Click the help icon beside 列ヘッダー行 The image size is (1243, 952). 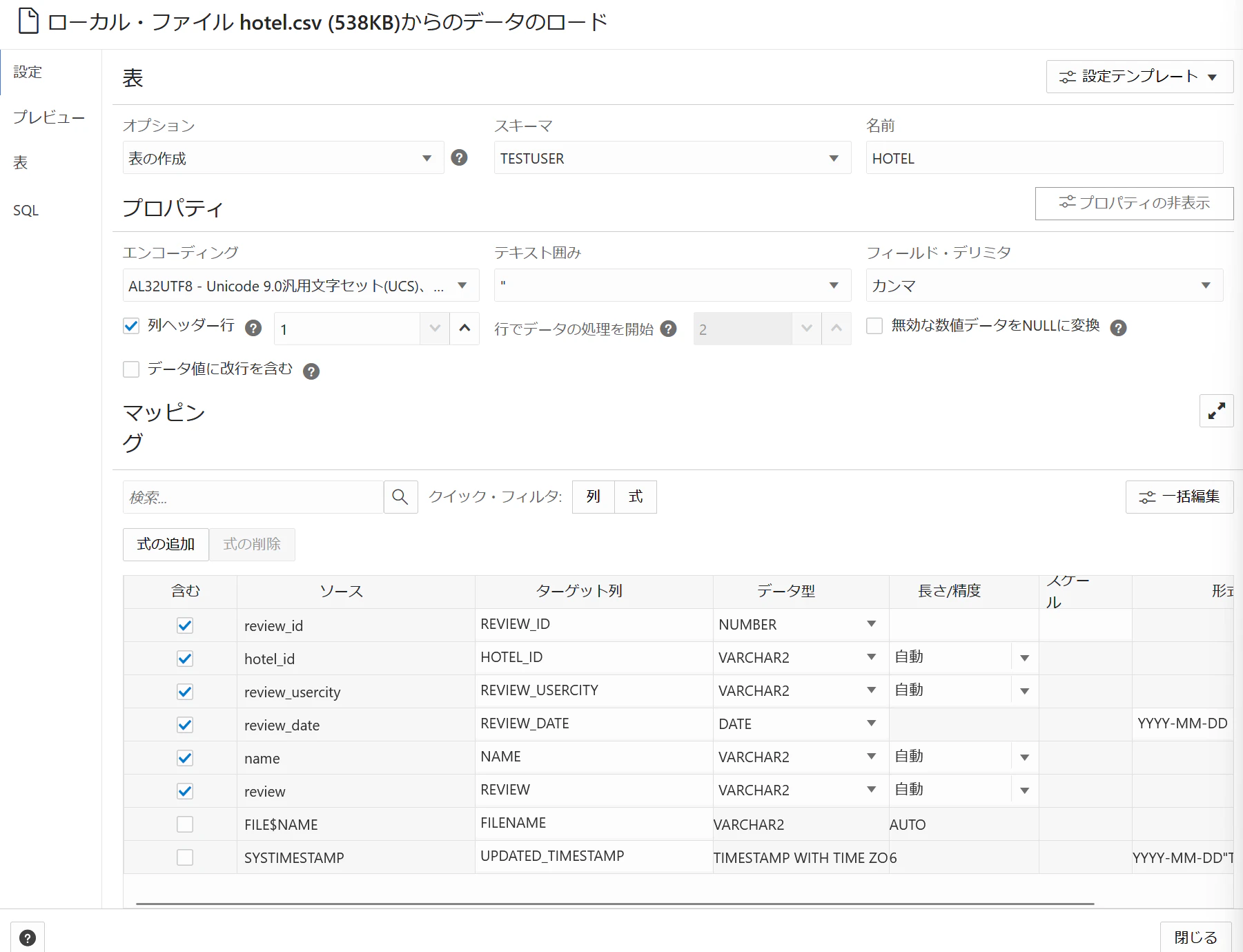tap(253, 328)
